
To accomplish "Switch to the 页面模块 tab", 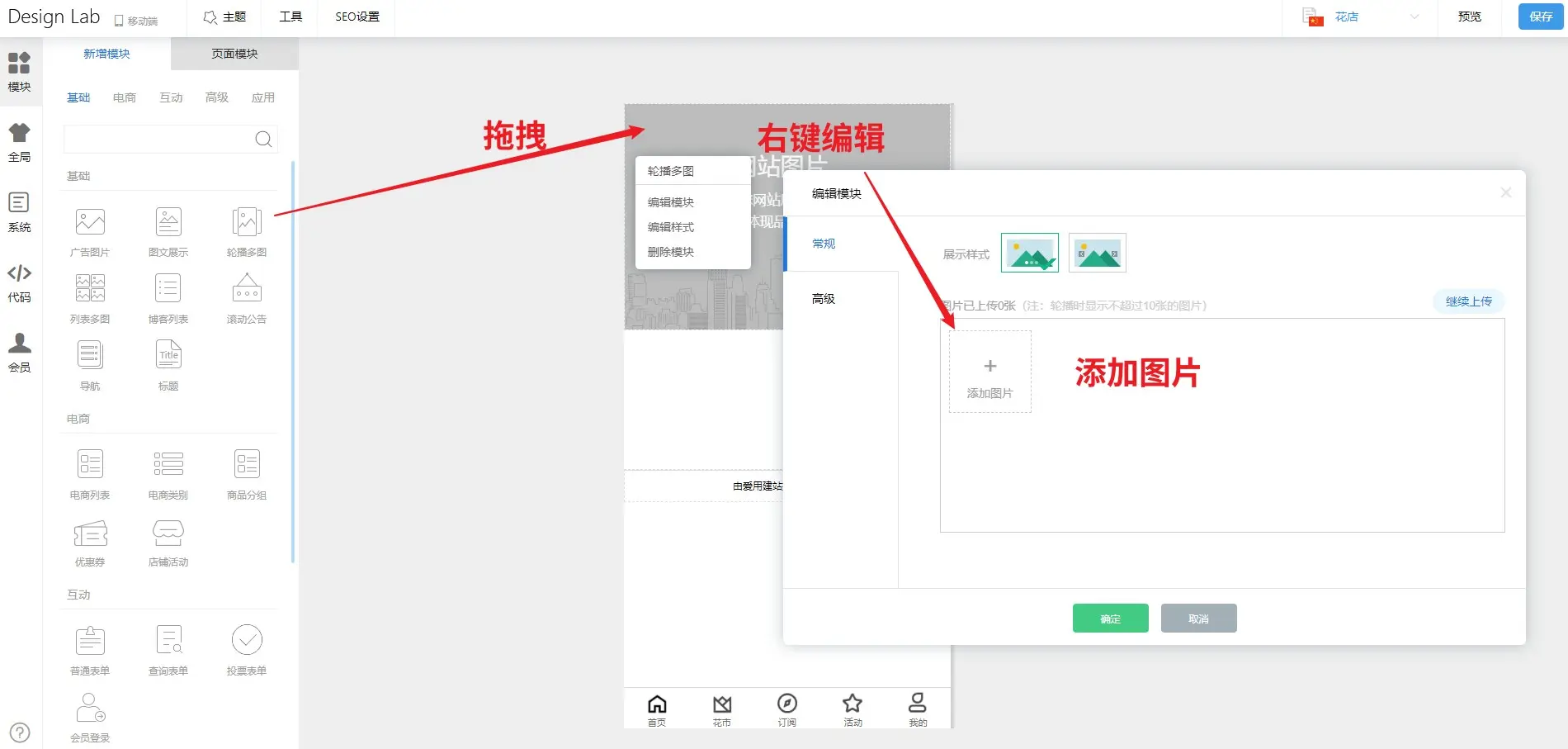I will 234,54.
